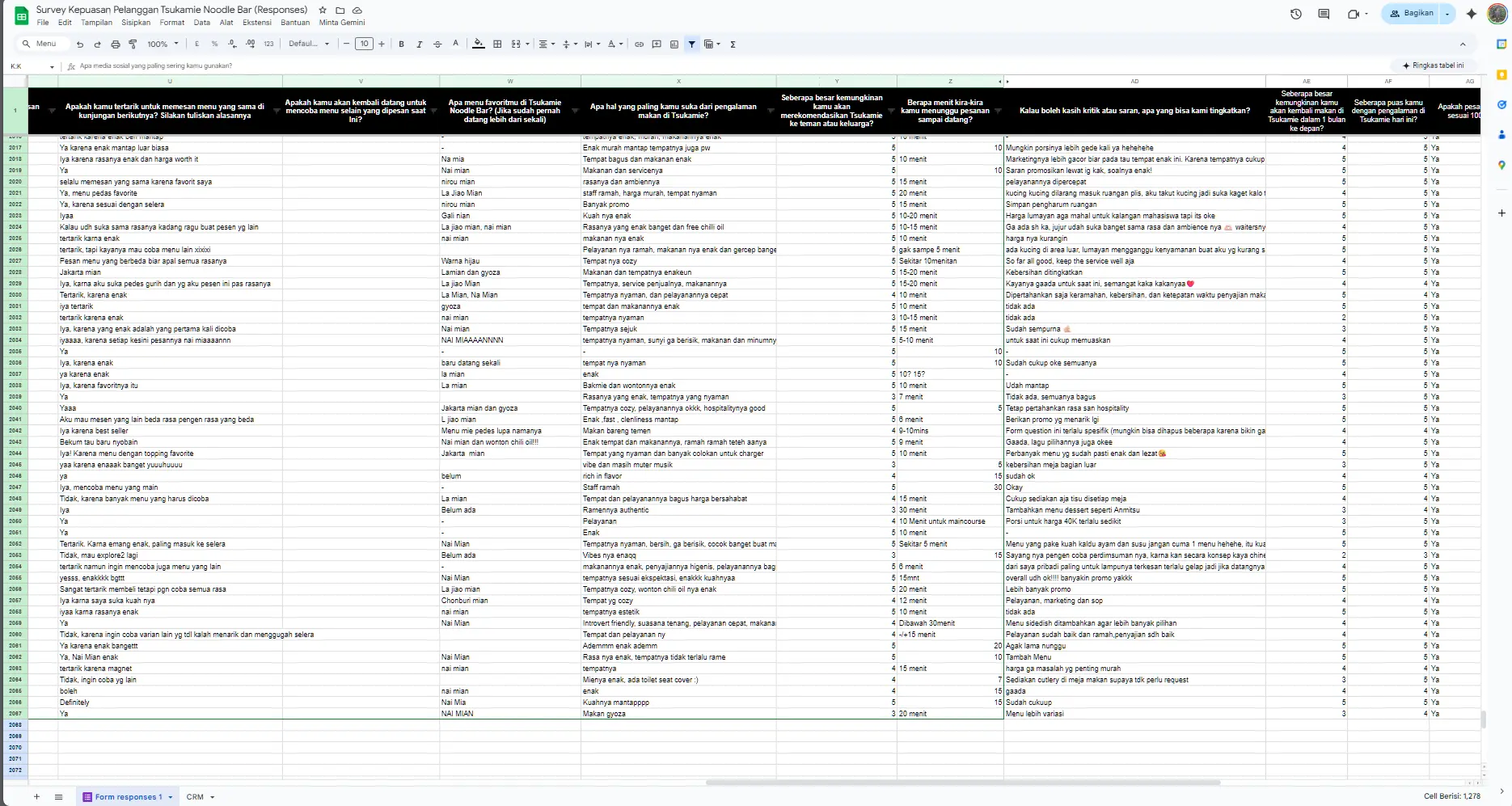
Task: Open Gemini sparkle side panel
Action: 1472,14
